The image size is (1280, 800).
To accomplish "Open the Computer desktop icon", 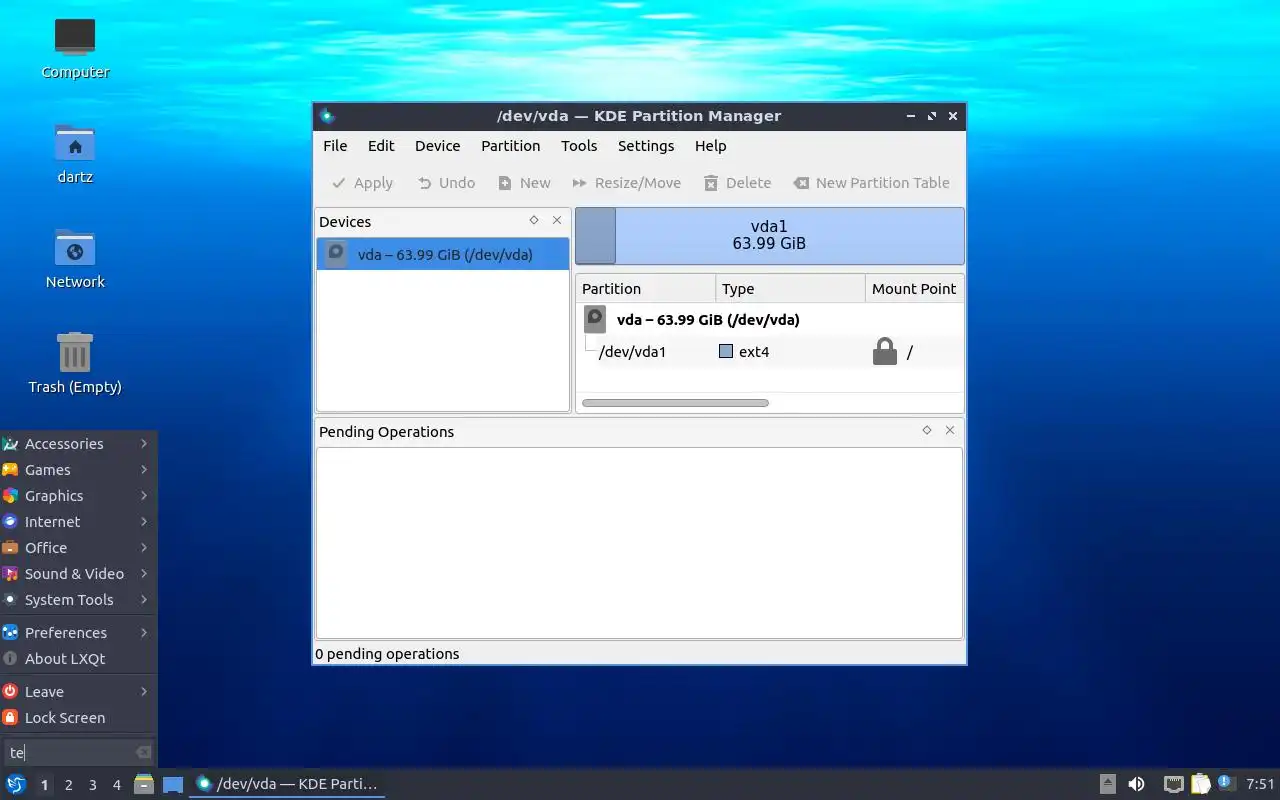I will tap(75, 48).
